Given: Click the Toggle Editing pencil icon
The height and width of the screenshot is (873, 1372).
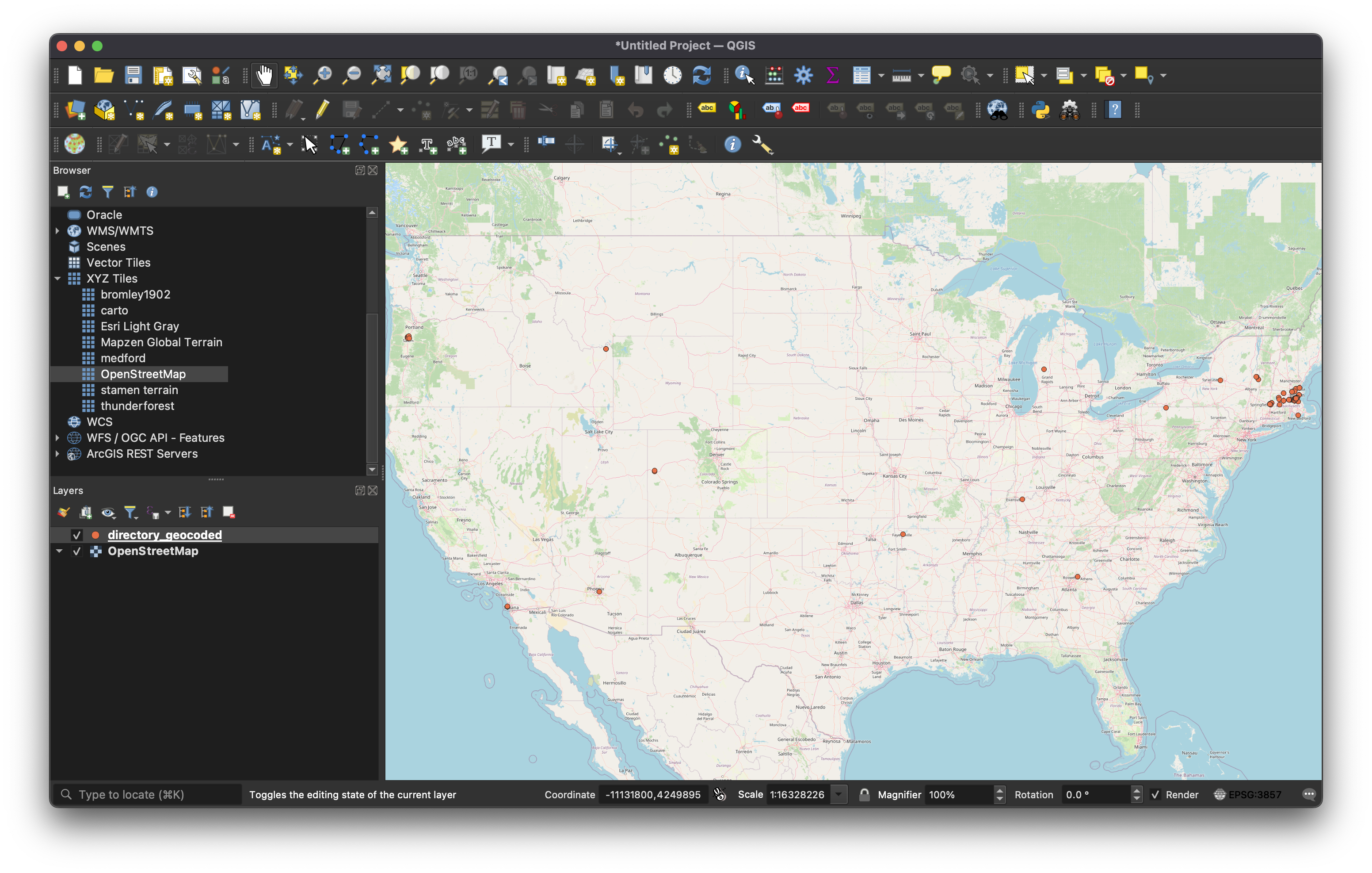Looking at the screenshot, I should click(323, 110).
